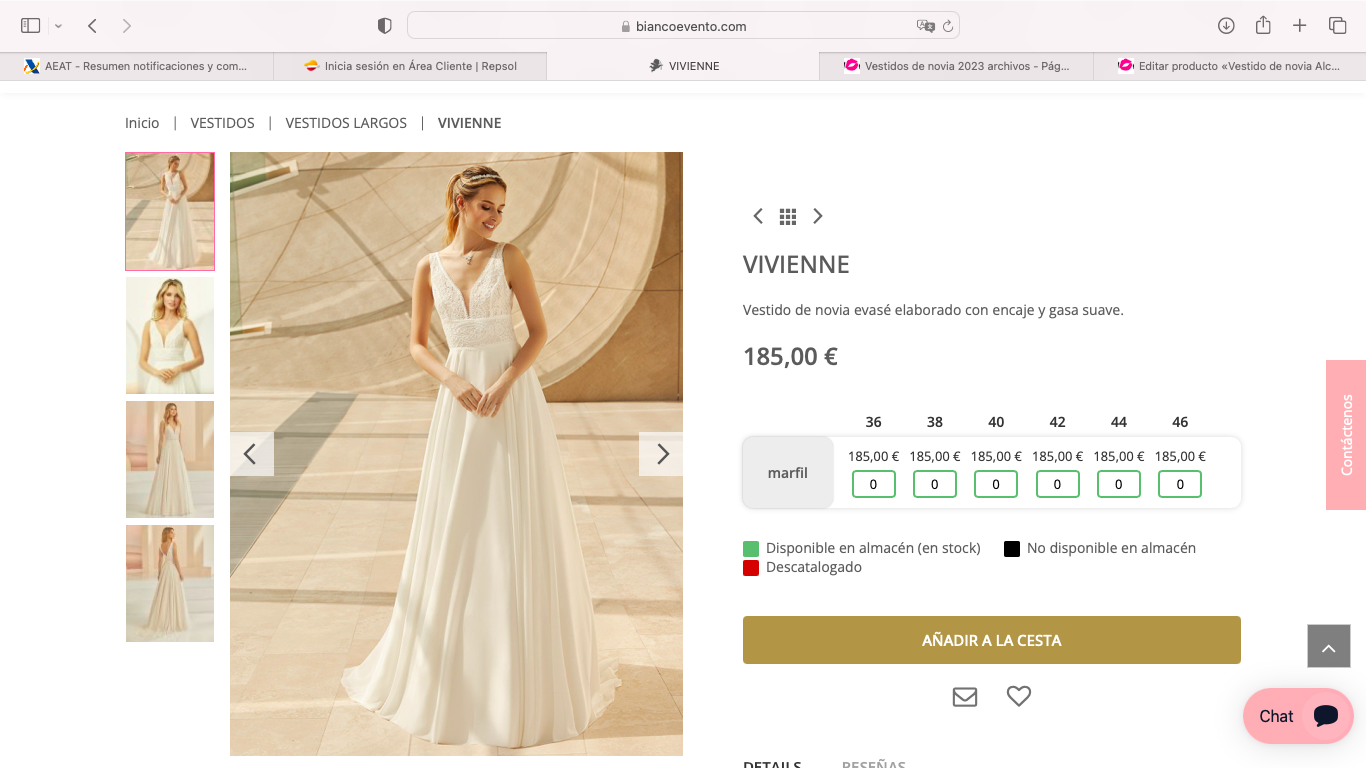Add dress to wishlist with heart icon
Image resolution: width=1366 pixels, height=768 pixels.
point(1018,696)
